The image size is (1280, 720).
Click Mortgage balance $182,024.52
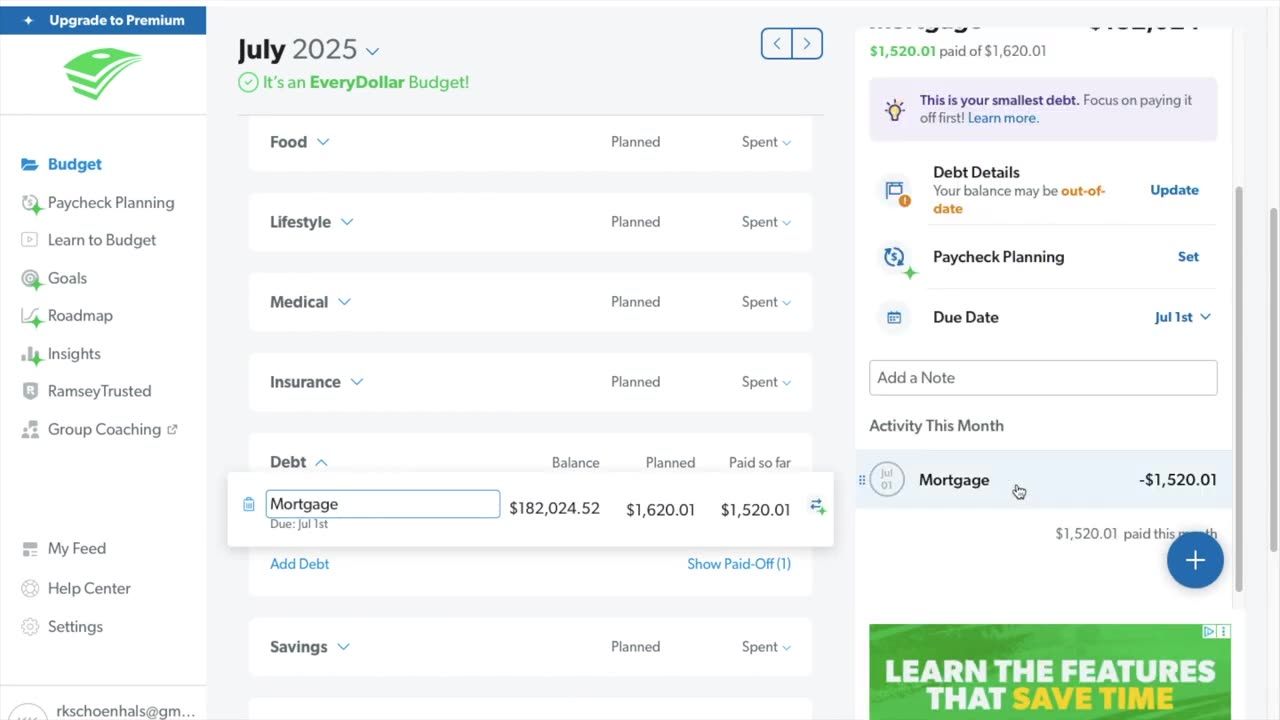[554, 509]
